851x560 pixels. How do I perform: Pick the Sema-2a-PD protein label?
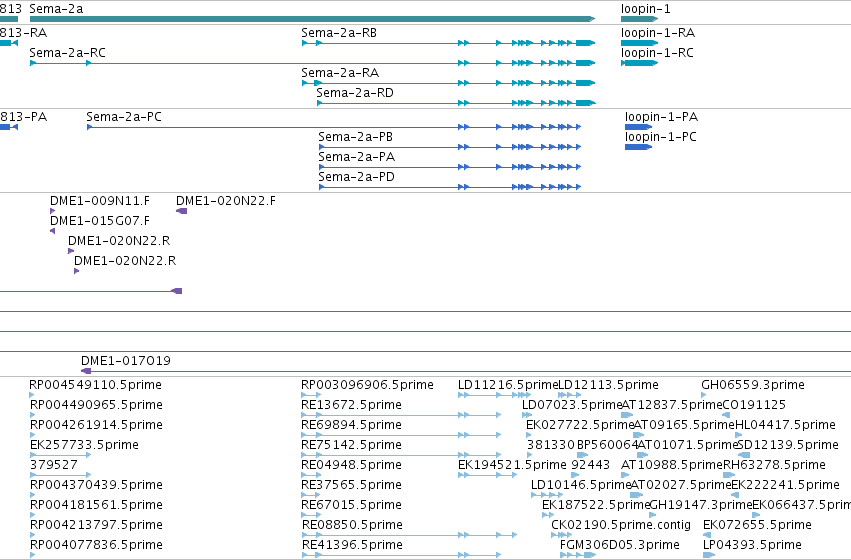tap(357, 177)
